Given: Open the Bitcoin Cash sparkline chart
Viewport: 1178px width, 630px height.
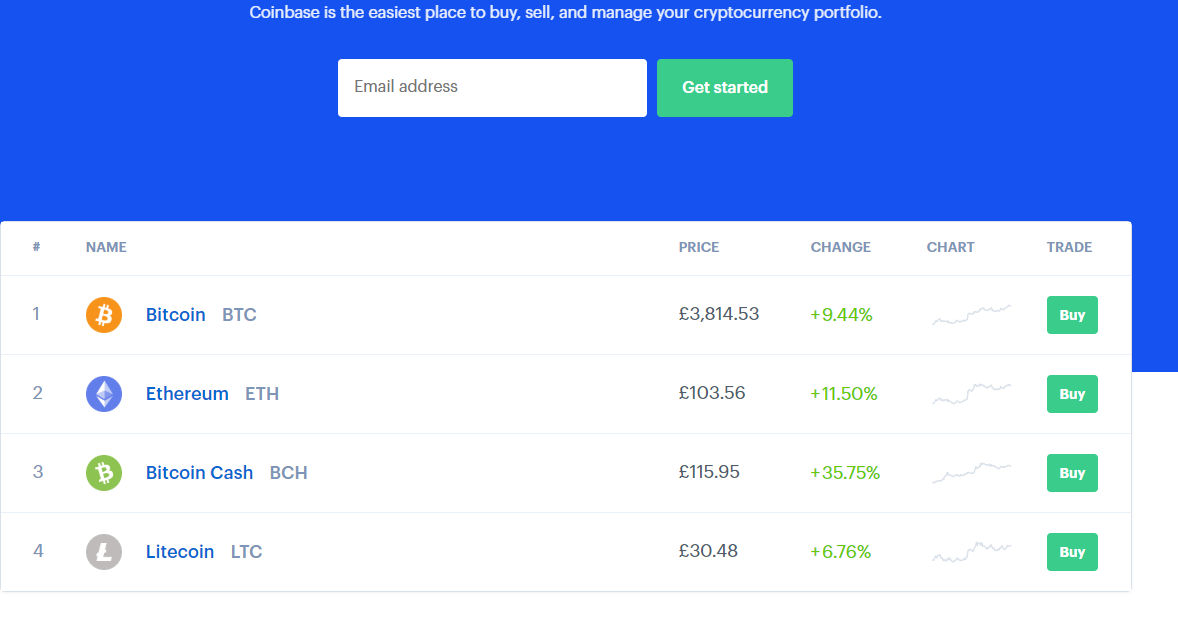Looking at the screenshot, I should coord(971,472).
